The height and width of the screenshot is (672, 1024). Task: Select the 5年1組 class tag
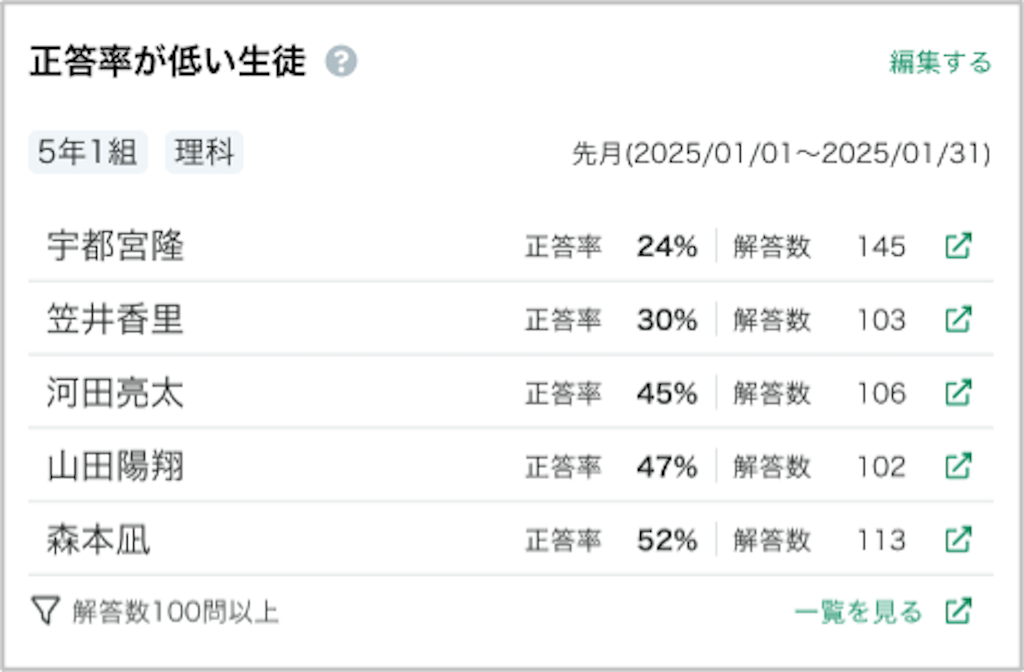tap(88, 152)
